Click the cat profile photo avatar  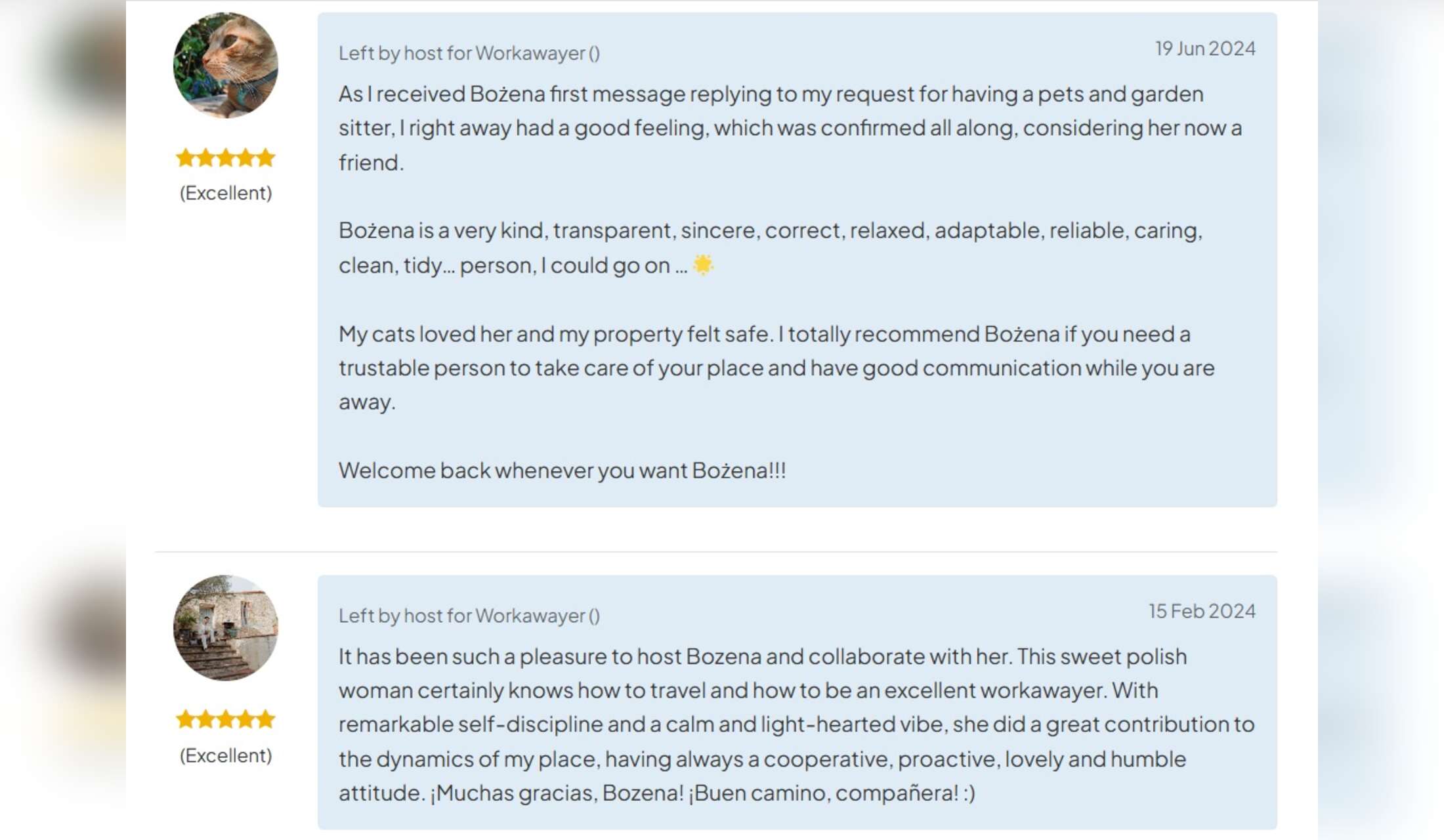click(x=225, y=65)
